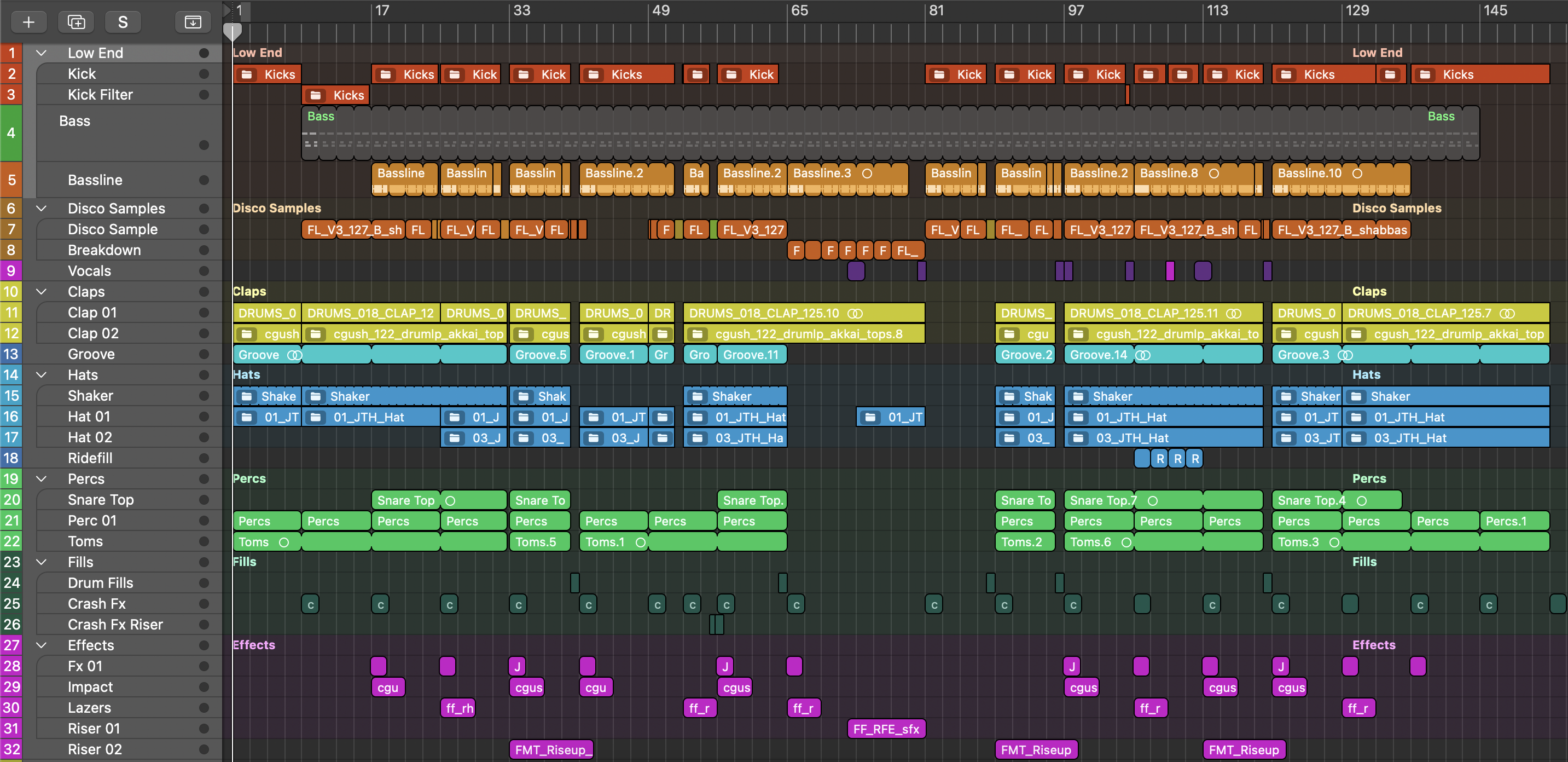
Task: Select the FL_ Breakdown region near bar 77
Action: tap(908, 250)
